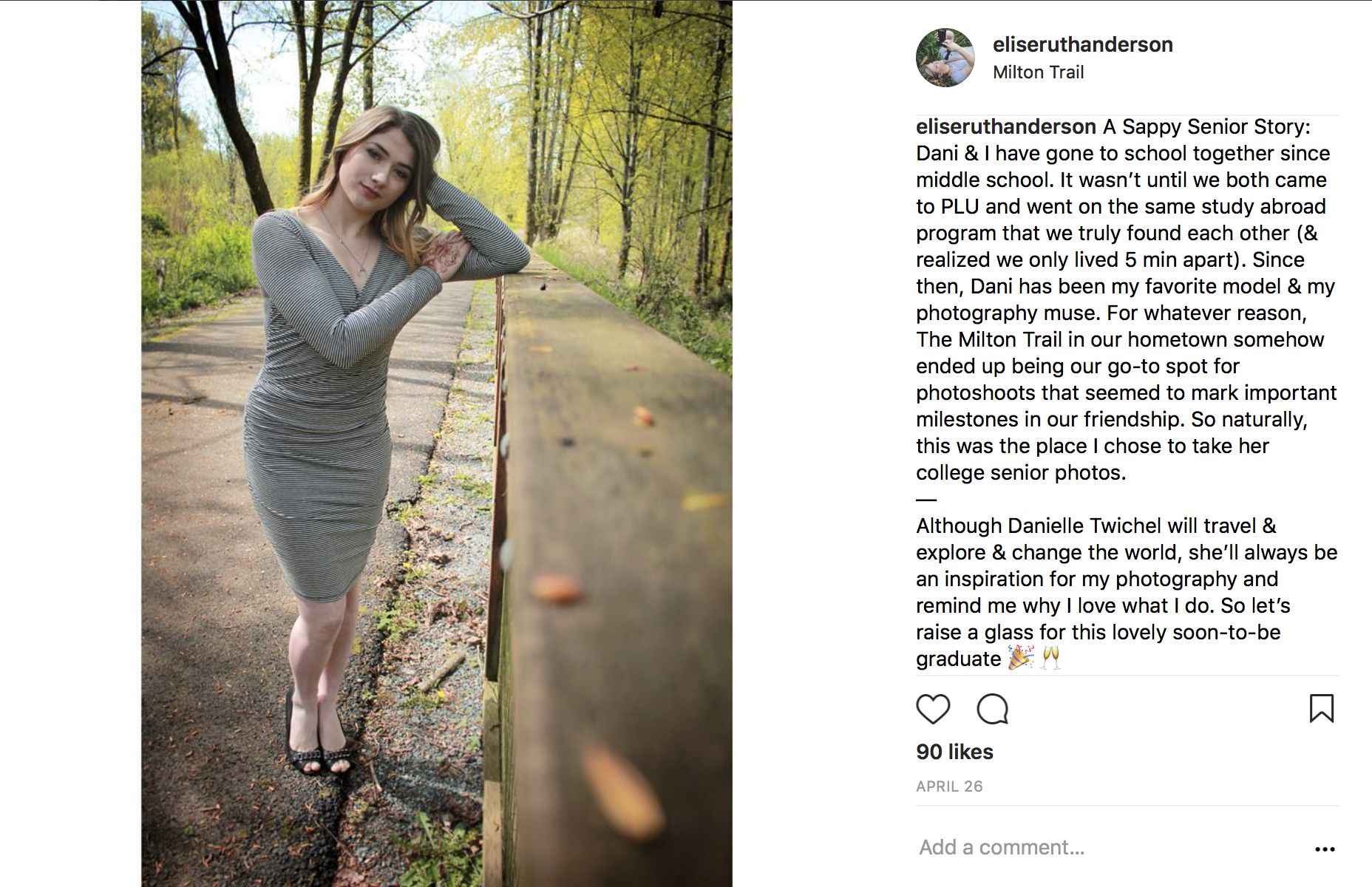Open the Milton Trail location link
Screen dimensions: 1372x887
[1038, 72]
